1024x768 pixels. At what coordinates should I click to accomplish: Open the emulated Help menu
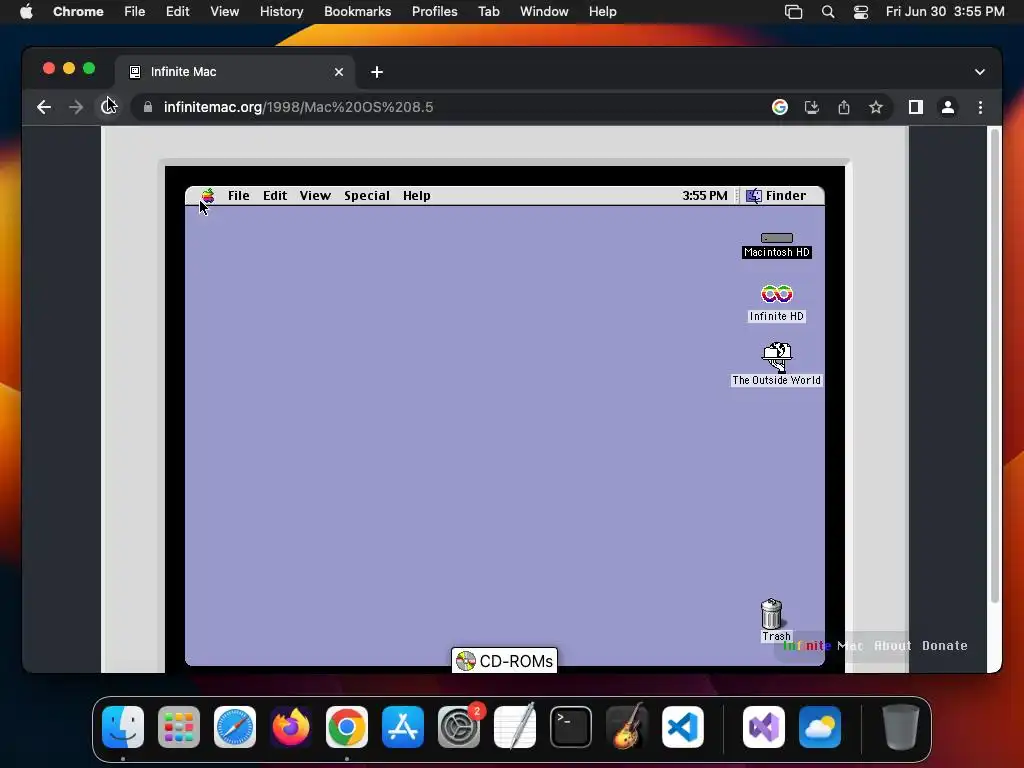(416, 195)
